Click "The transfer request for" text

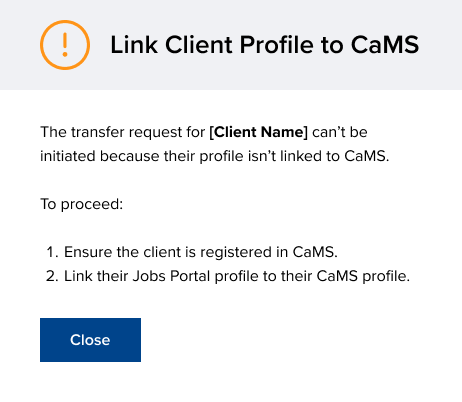(x=122, y=132)
